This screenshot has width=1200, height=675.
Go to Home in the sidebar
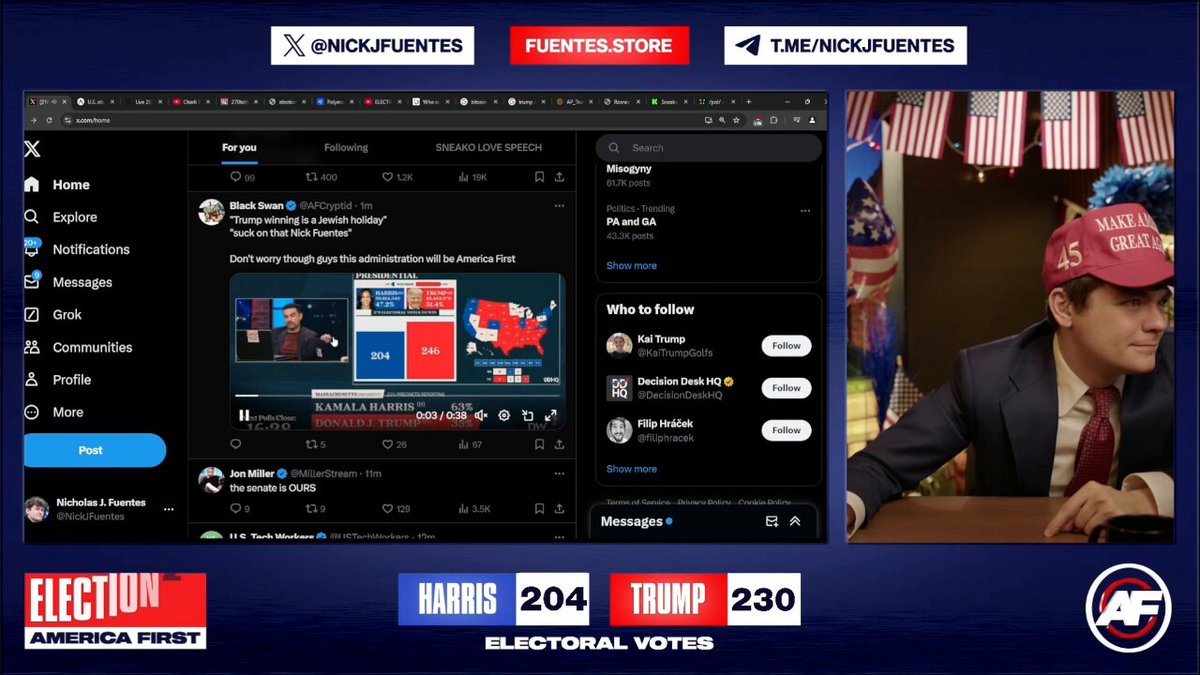coord(57,185)
